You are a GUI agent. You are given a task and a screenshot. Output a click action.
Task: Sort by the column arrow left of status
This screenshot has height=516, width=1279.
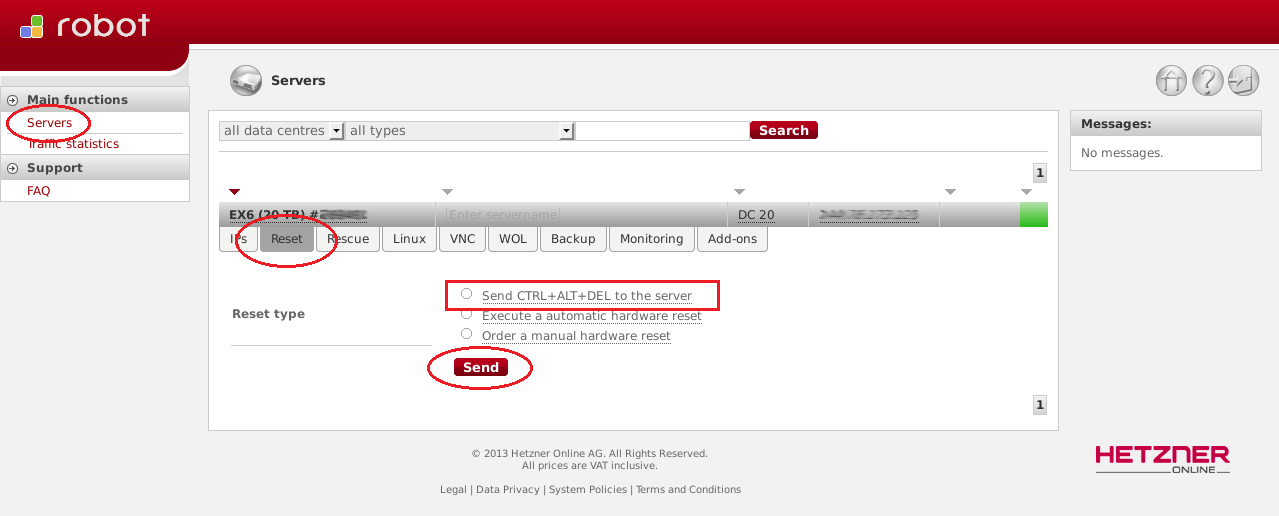point(950,191)
